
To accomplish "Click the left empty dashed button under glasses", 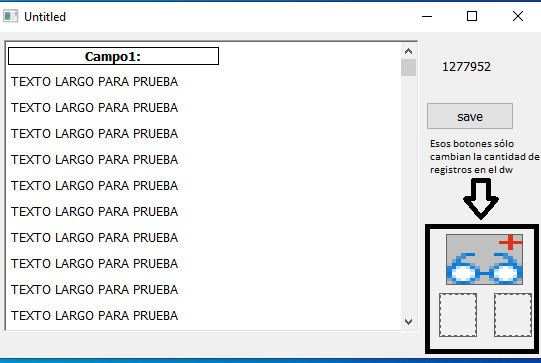I will pos(458,315).
